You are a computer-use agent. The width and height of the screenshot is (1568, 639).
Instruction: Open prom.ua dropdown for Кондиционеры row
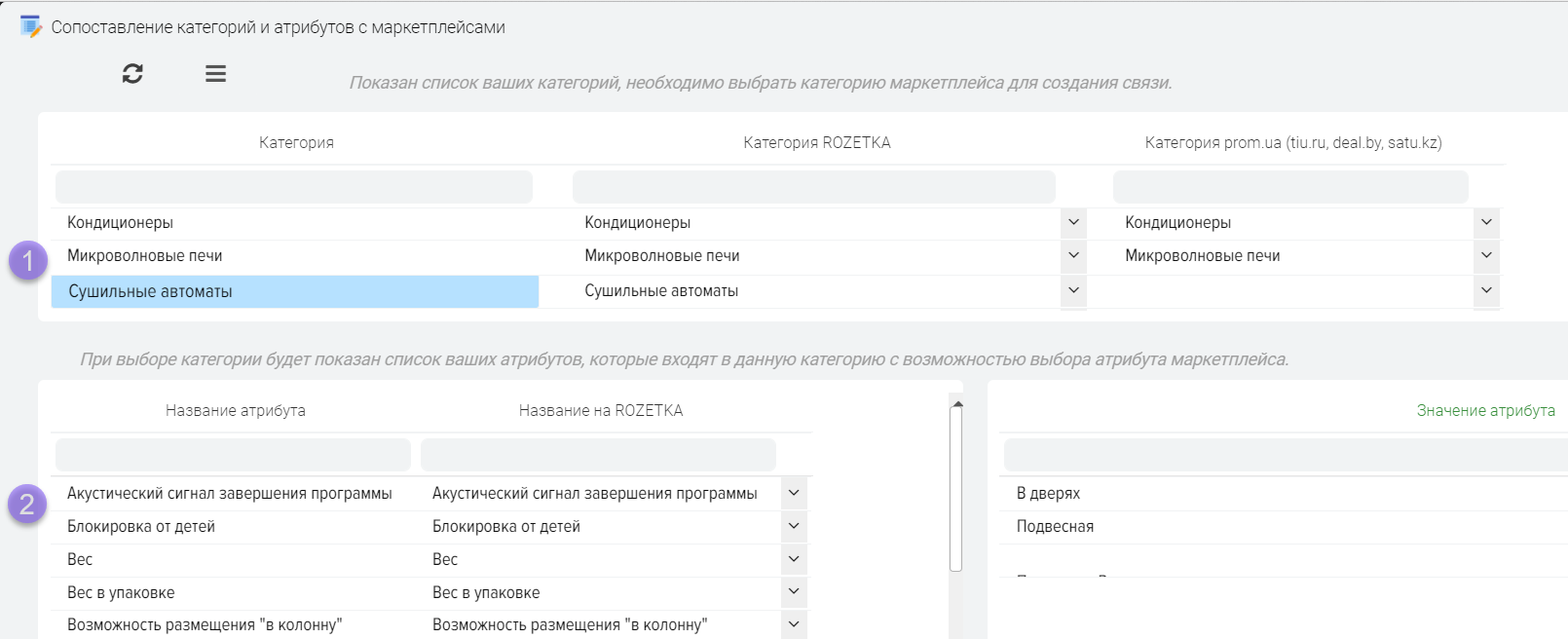(1486, 222)
